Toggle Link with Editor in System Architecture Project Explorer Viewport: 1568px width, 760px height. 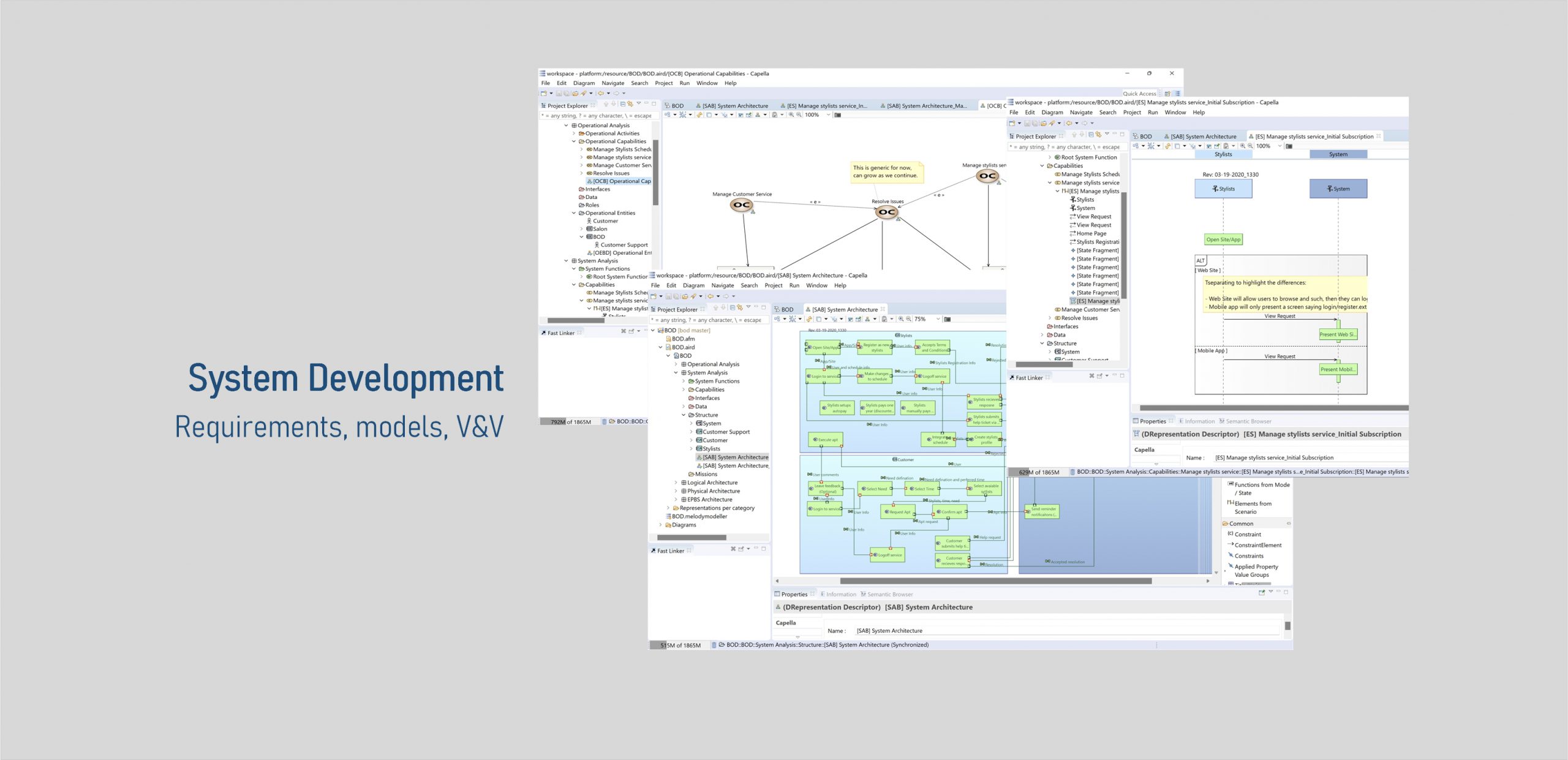pos(740,308)
